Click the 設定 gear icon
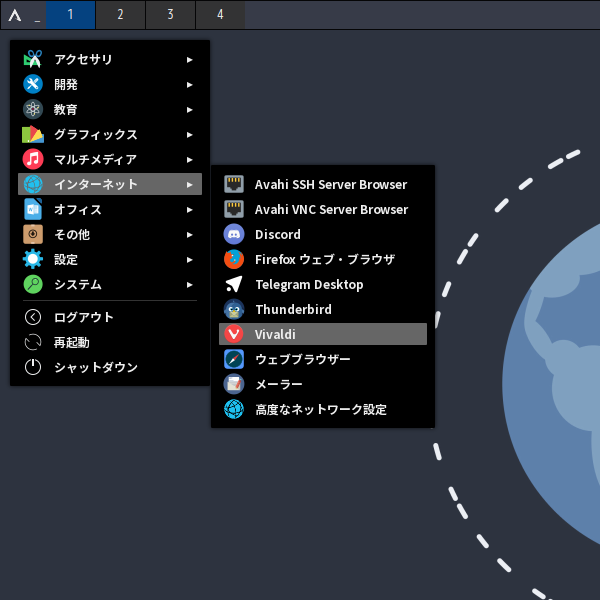600x600 pixels. point(33,259)
